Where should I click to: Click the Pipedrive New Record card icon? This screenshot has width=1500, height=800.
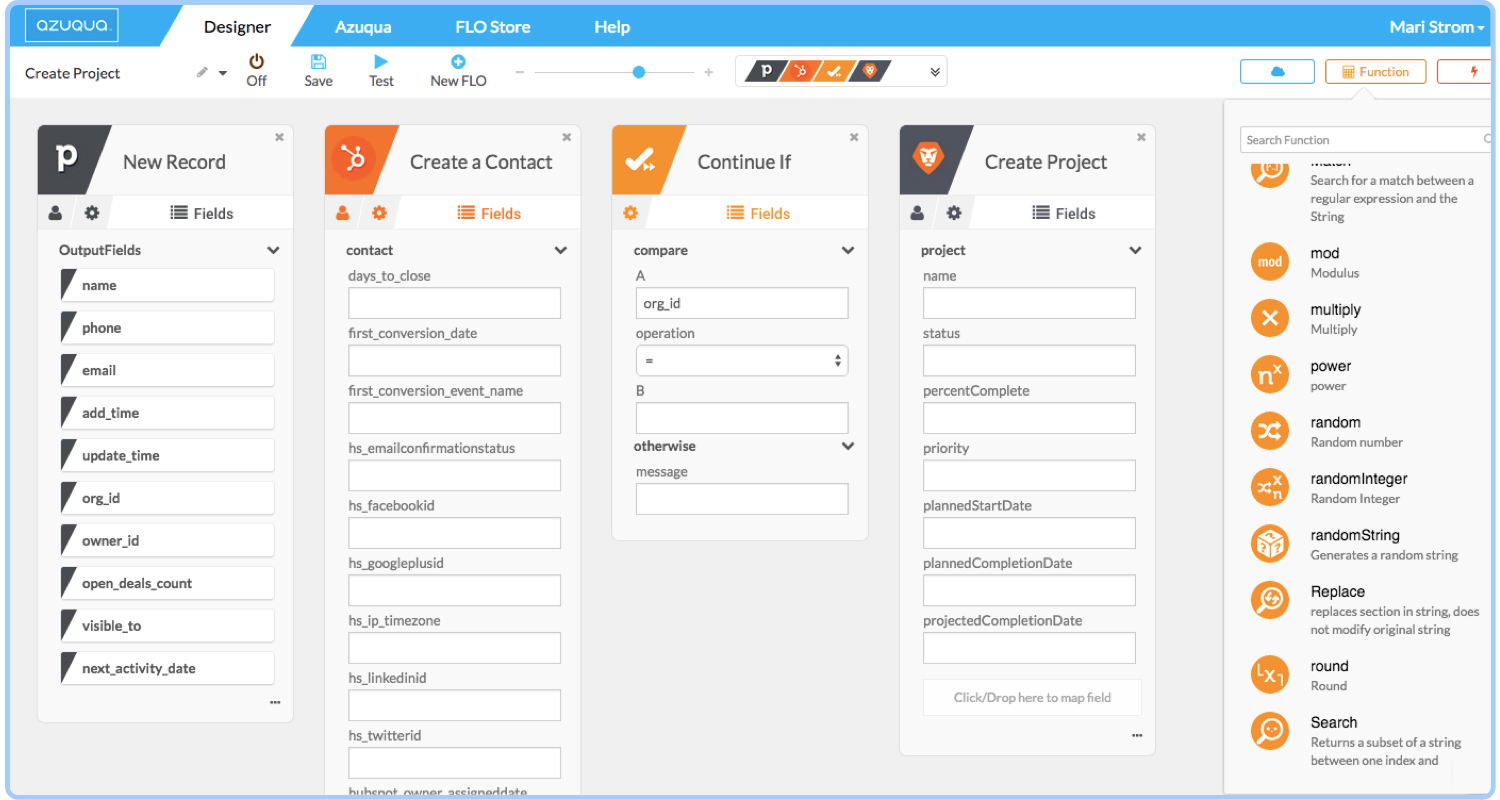pyautogui.click(x=67, y=159)
